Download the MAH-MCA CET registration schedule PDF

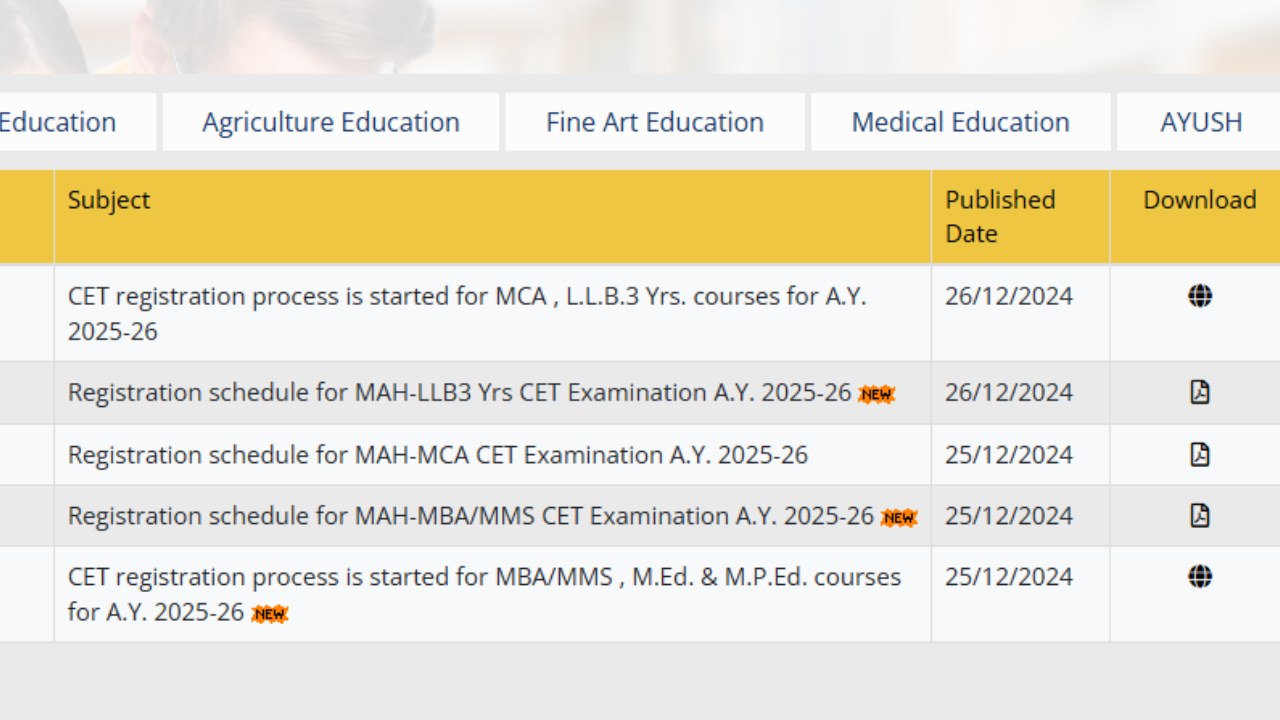1200,454
